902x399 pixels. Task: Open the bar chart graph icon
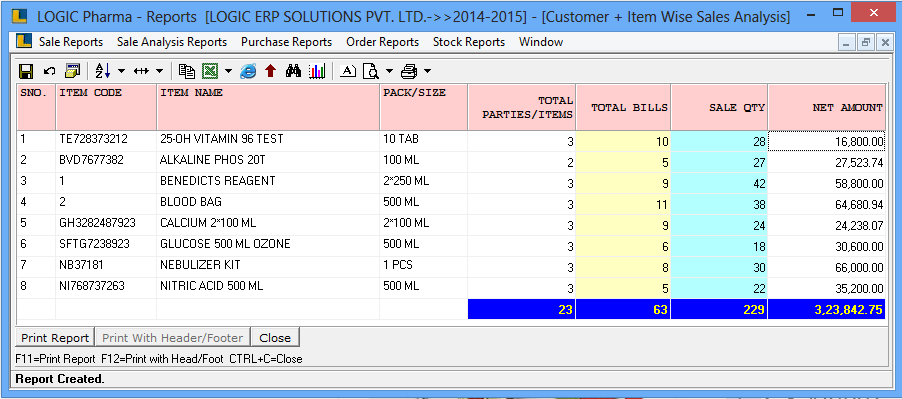(317, 71)
